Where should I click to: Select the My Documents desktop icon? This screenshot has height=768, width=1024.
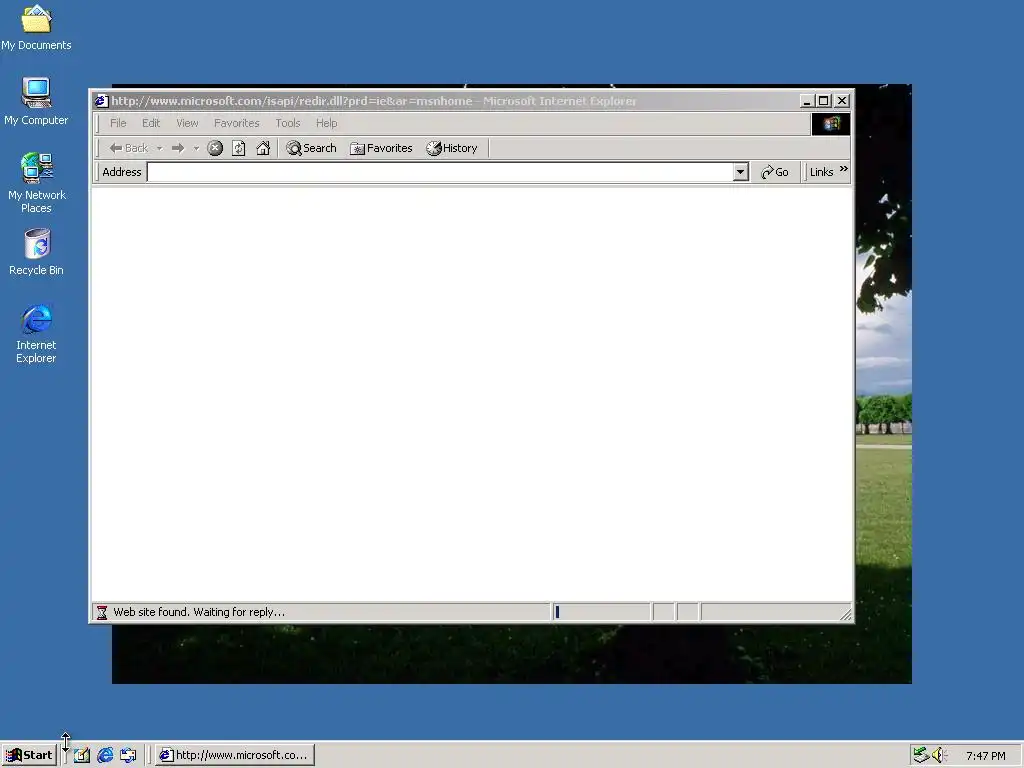(36, 28)
